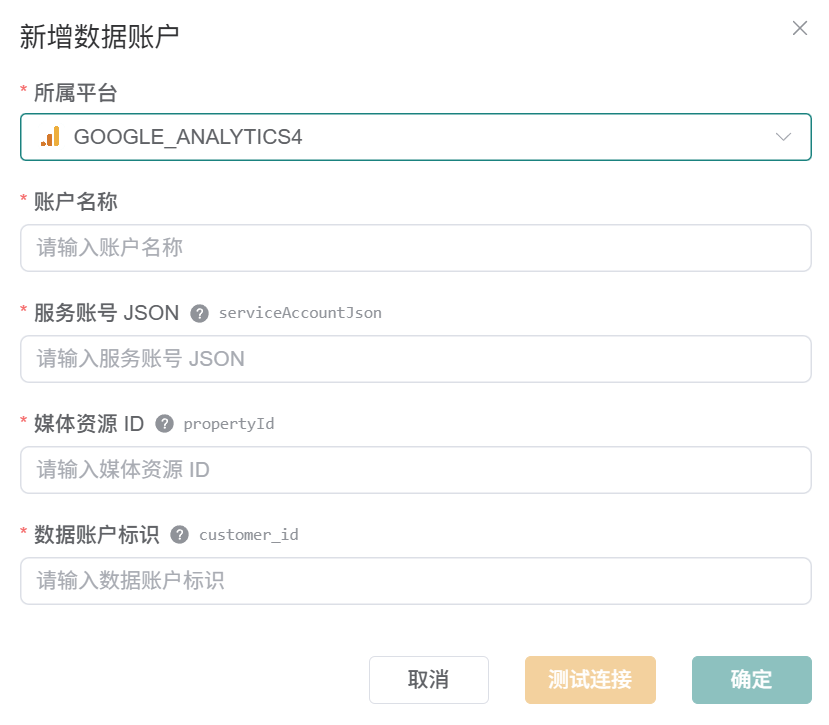Screen dimensions: 829x725
Task: Click the 新增数据账户 dialog title
Action: [99, 37]
